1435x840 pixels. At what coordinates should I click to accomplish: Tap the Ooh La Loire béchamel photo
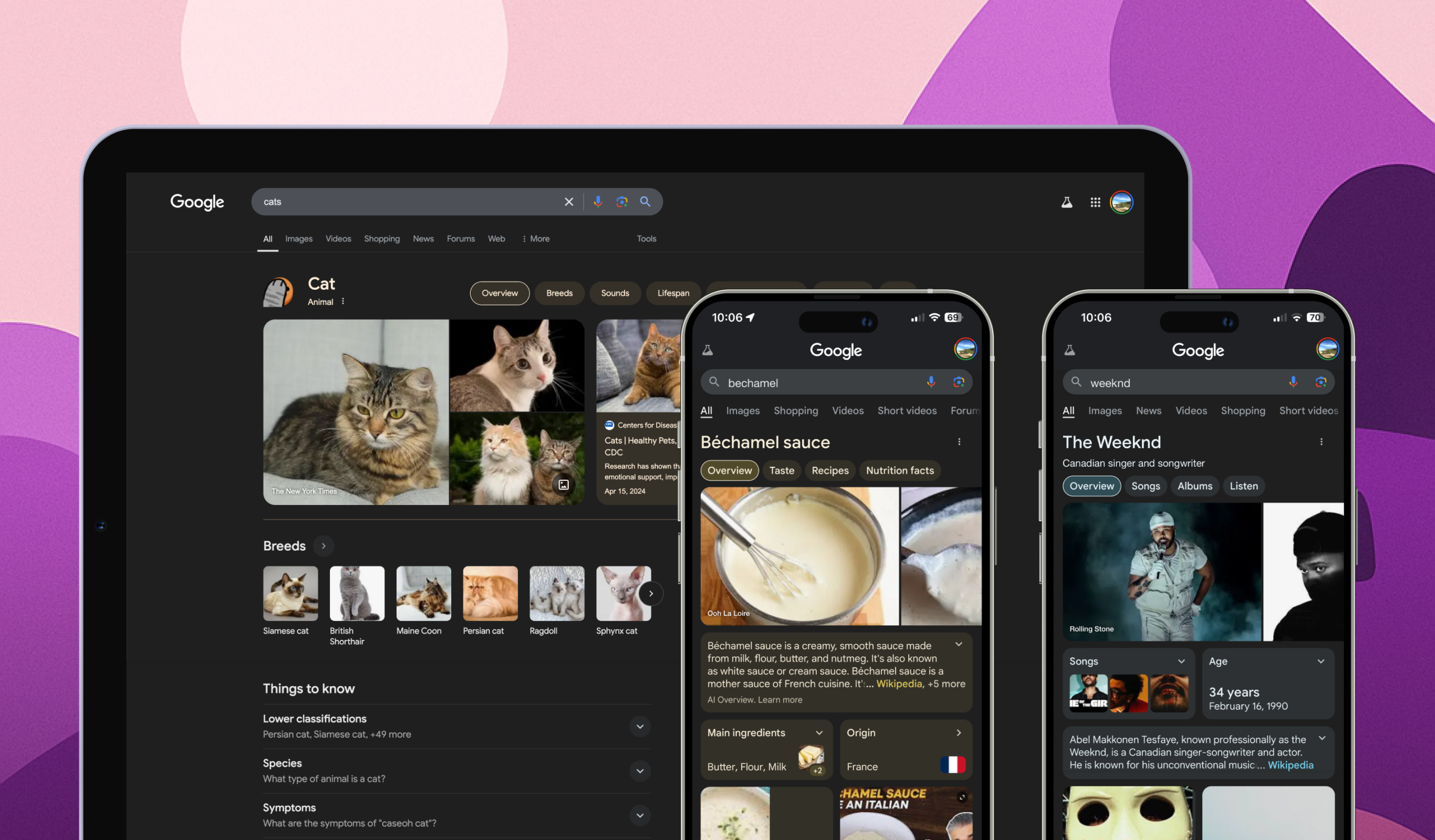click(799, 556)
